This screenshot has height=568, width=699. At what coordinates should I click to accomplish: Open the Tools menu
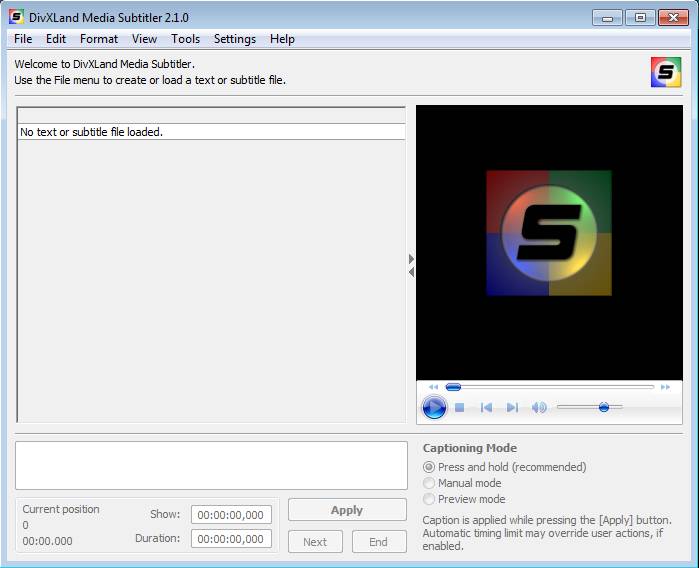[x=185, y=39]
